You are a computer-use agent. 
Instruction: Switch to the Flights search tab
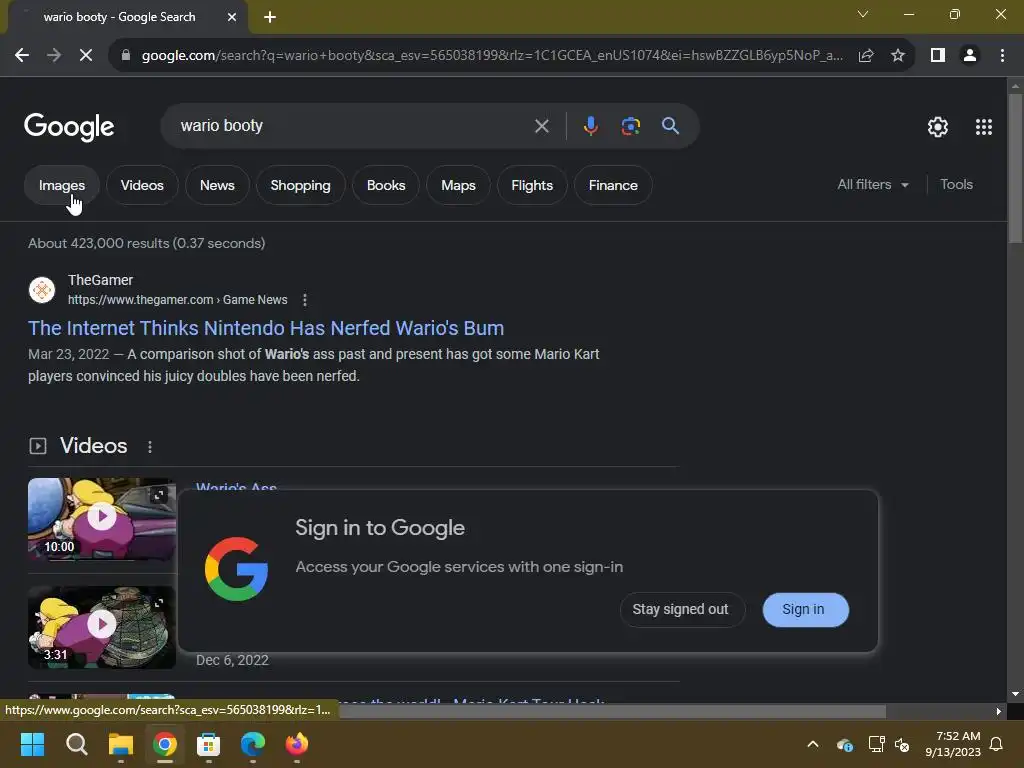tap(532, 185)
